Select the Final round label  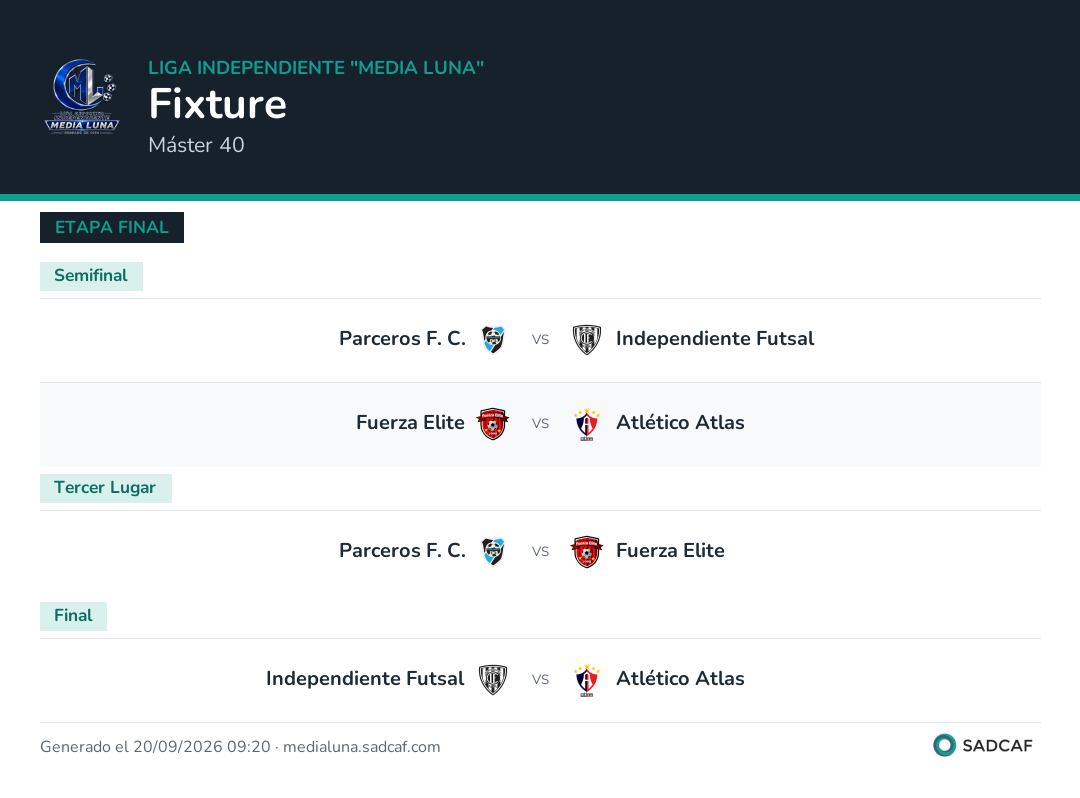[x=73, y=616]
